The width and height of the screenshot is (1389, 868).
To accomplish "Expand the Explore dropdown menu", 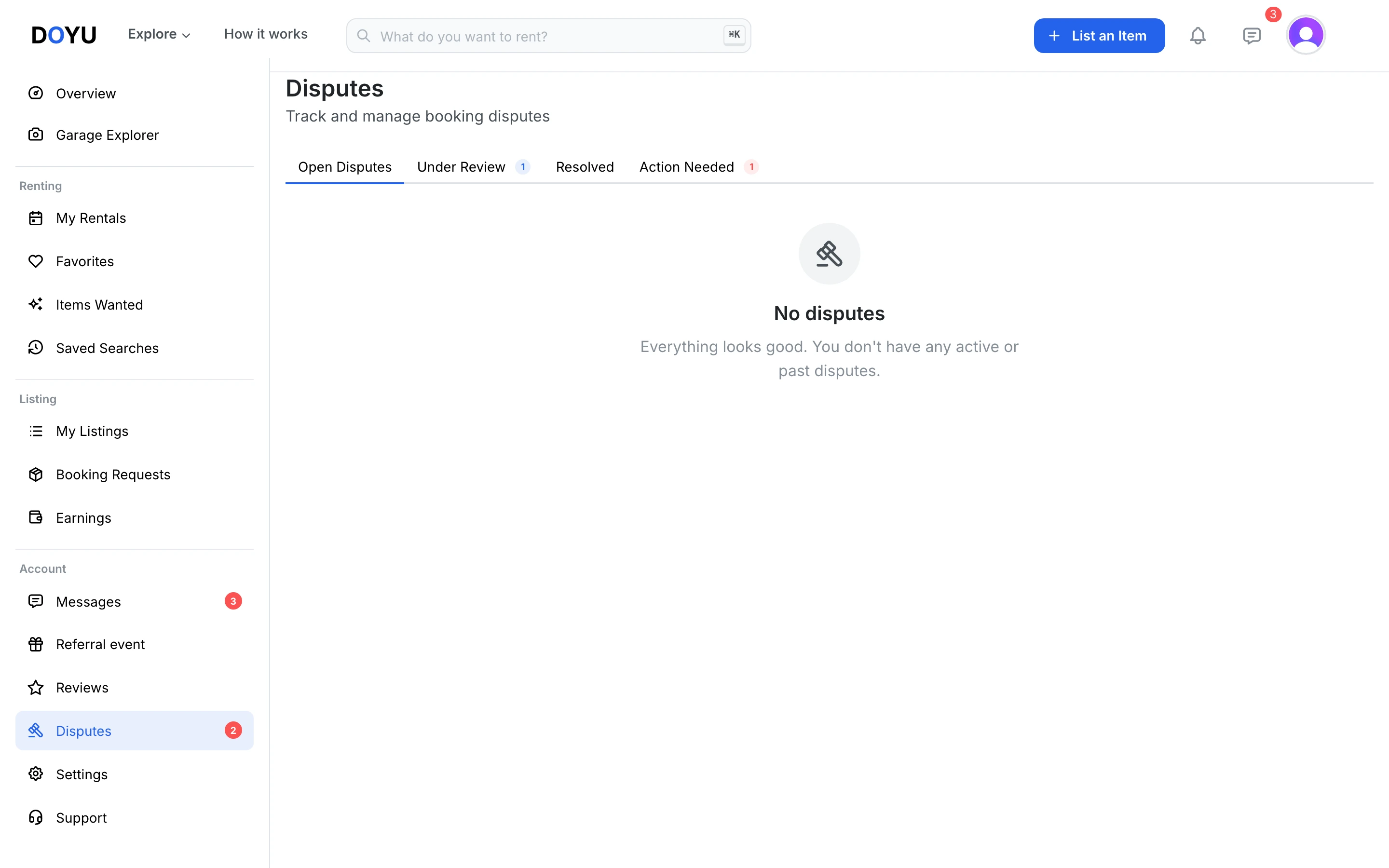I will [x=159, y=34].
